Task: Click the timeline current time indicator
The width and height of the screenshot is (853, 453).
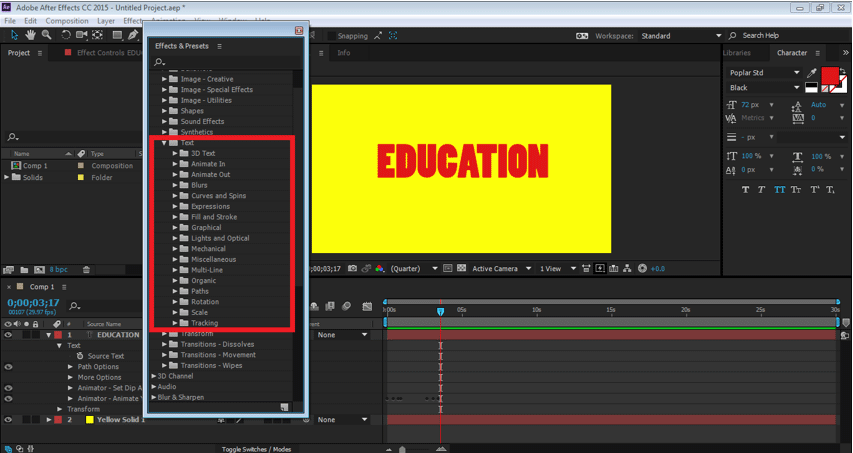Action: (441, 312)
